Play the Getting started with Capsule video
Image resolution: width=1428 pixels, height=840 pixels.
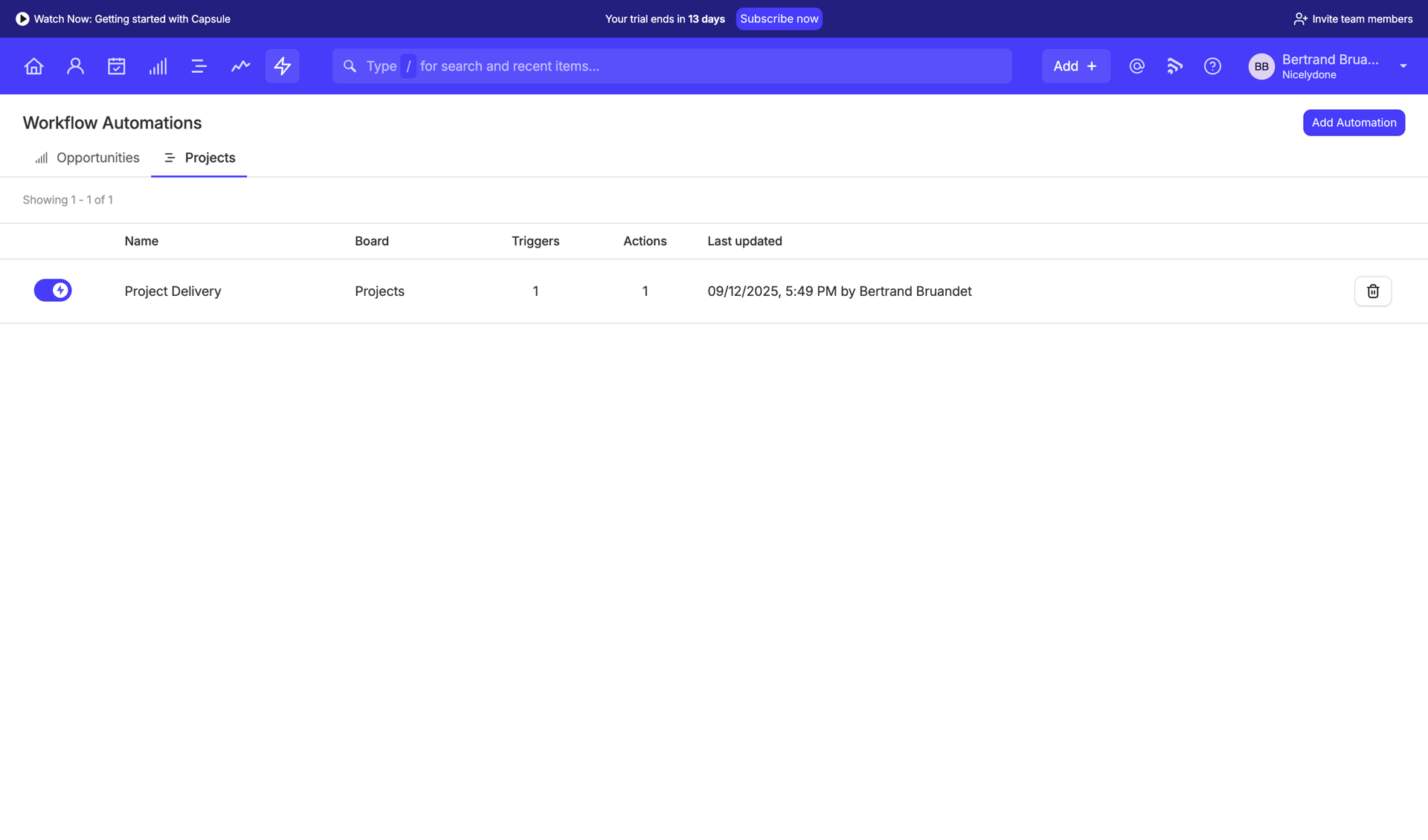coord(123,19)
